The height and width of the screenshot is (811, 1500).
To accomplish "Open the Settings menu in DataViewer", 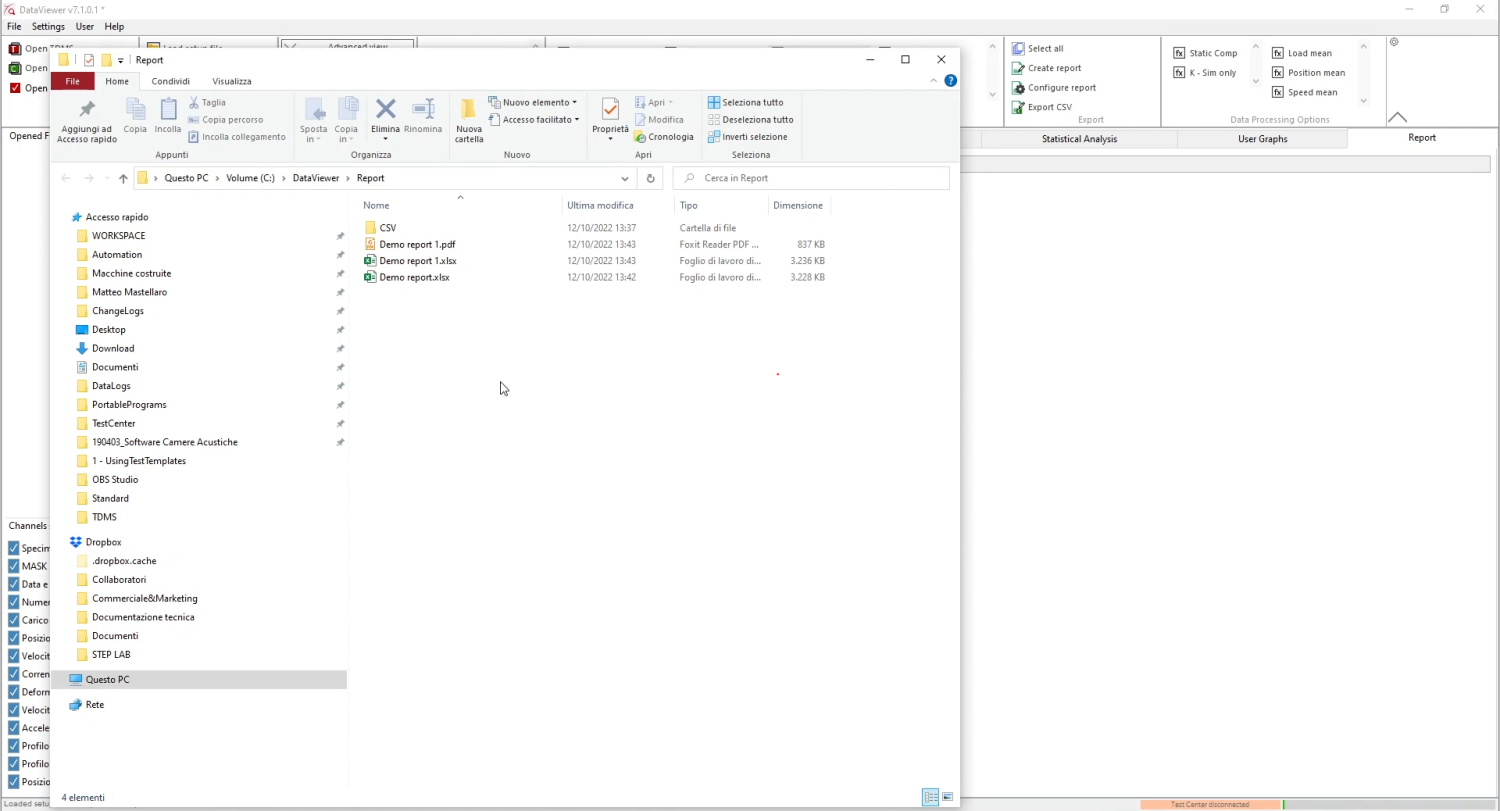I will pos(48,26).
